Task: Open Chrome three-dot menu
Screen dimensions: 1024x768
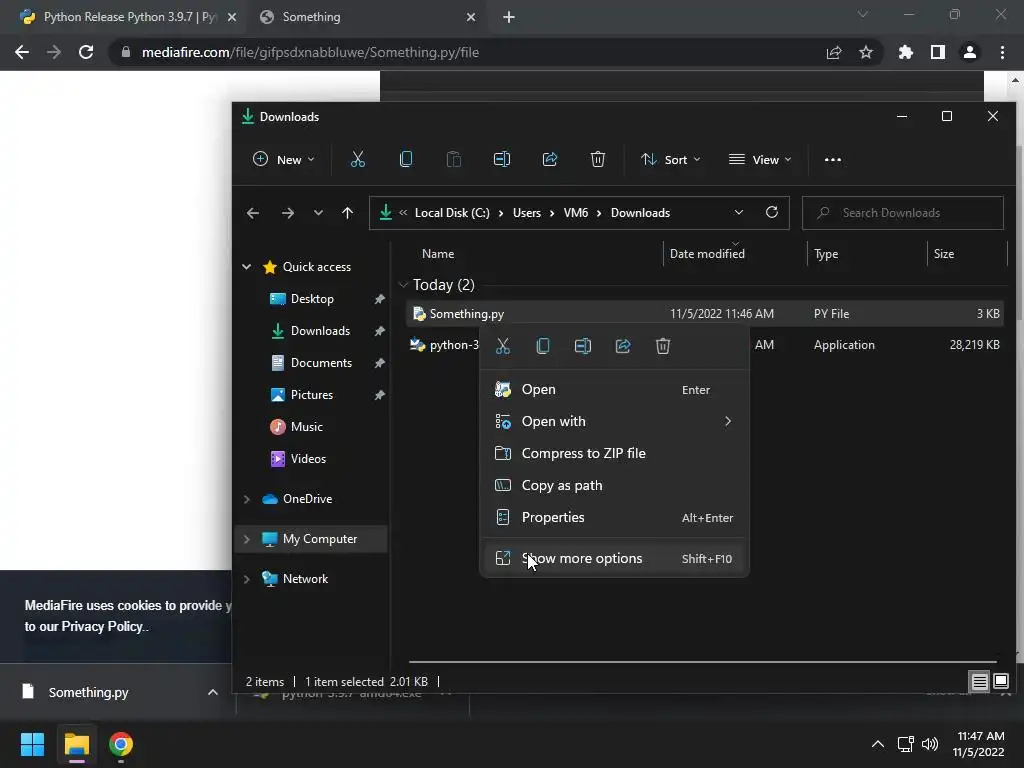Action: tap(1002, 52)
